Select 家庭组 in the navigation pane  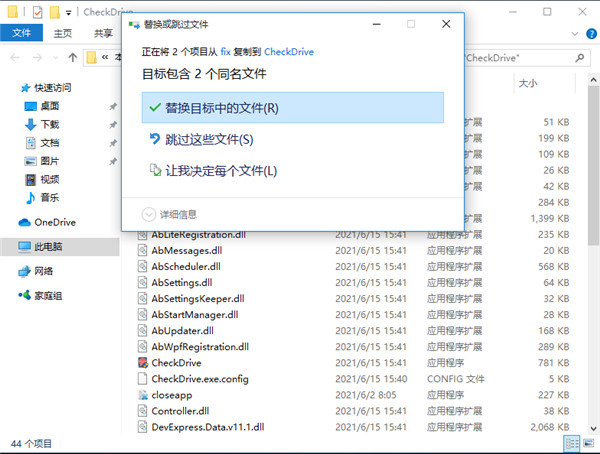[48, 296]
